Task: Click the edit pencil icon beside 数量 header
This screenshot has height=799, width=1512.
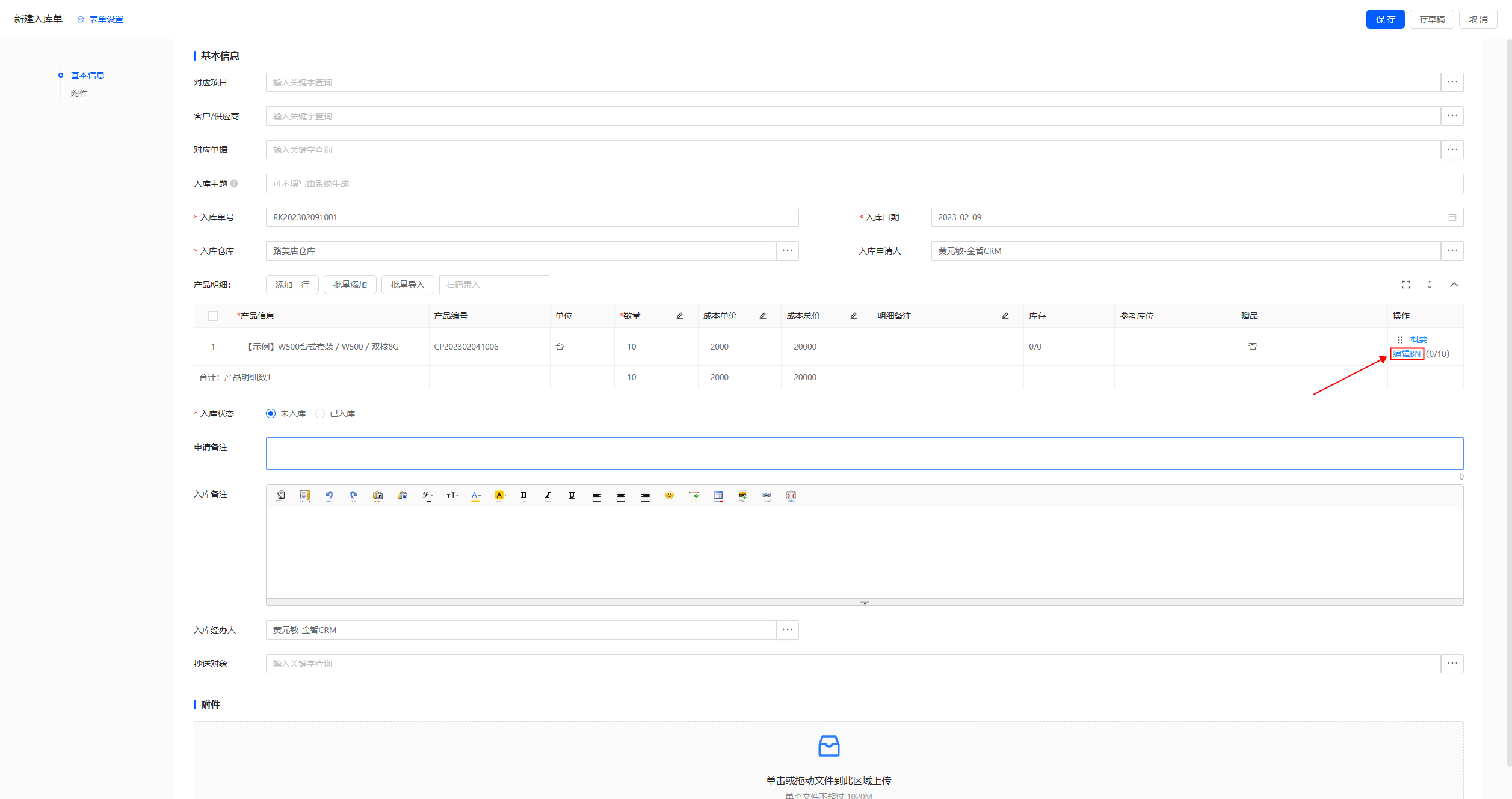Action: 680,316
